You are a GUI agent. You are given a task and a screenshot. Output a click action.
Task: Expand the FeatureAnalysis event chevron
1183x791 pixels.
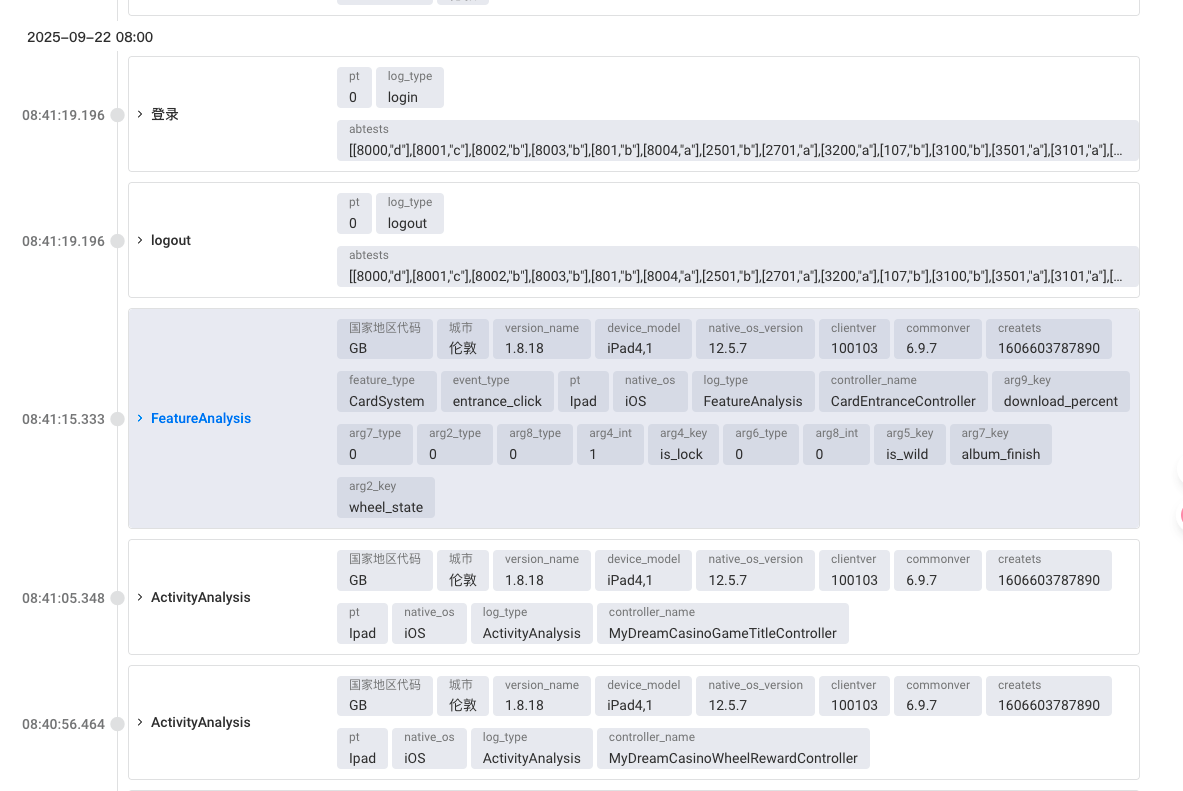click(140, 419)
